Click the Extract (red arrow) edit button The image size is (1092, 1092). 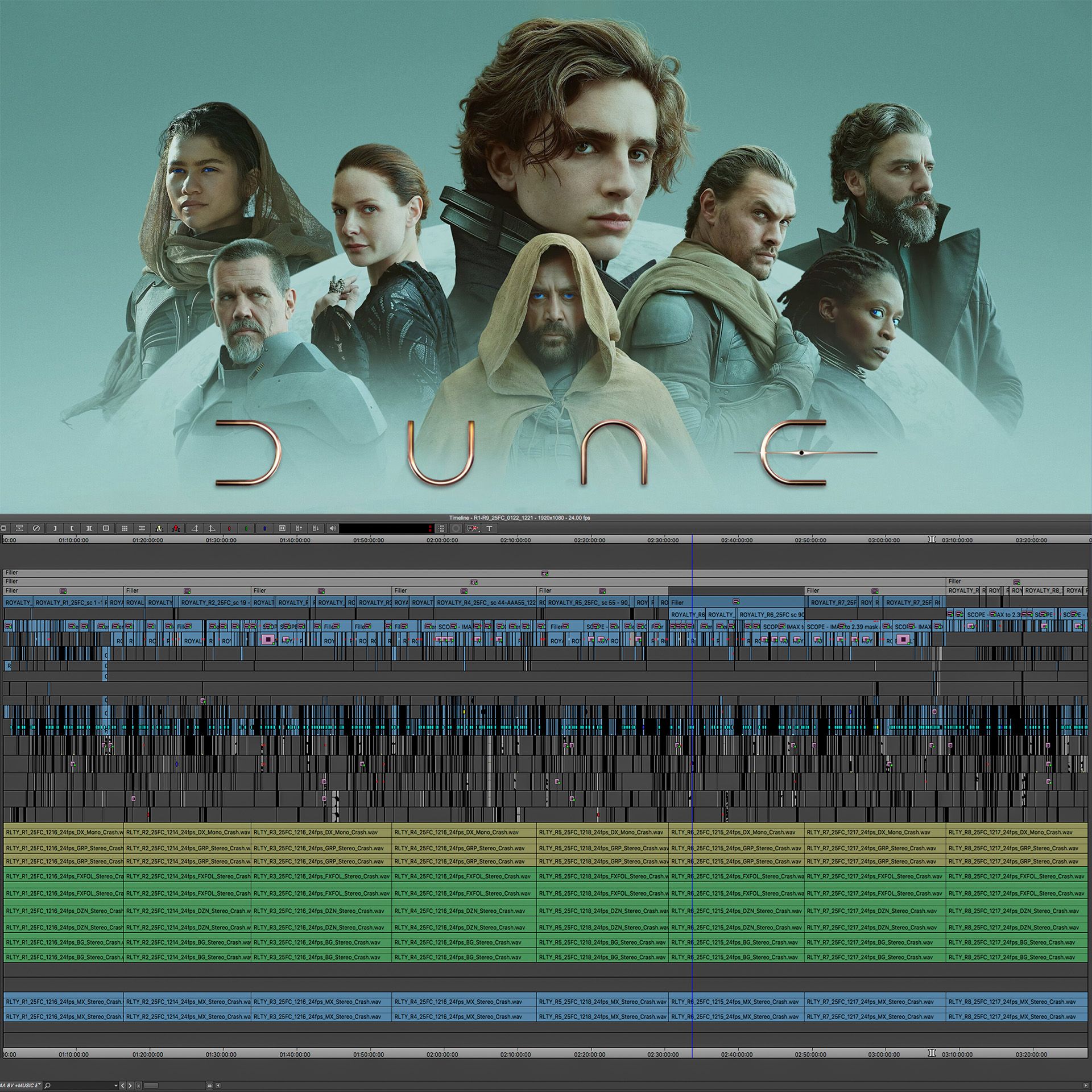click(176, 528)
